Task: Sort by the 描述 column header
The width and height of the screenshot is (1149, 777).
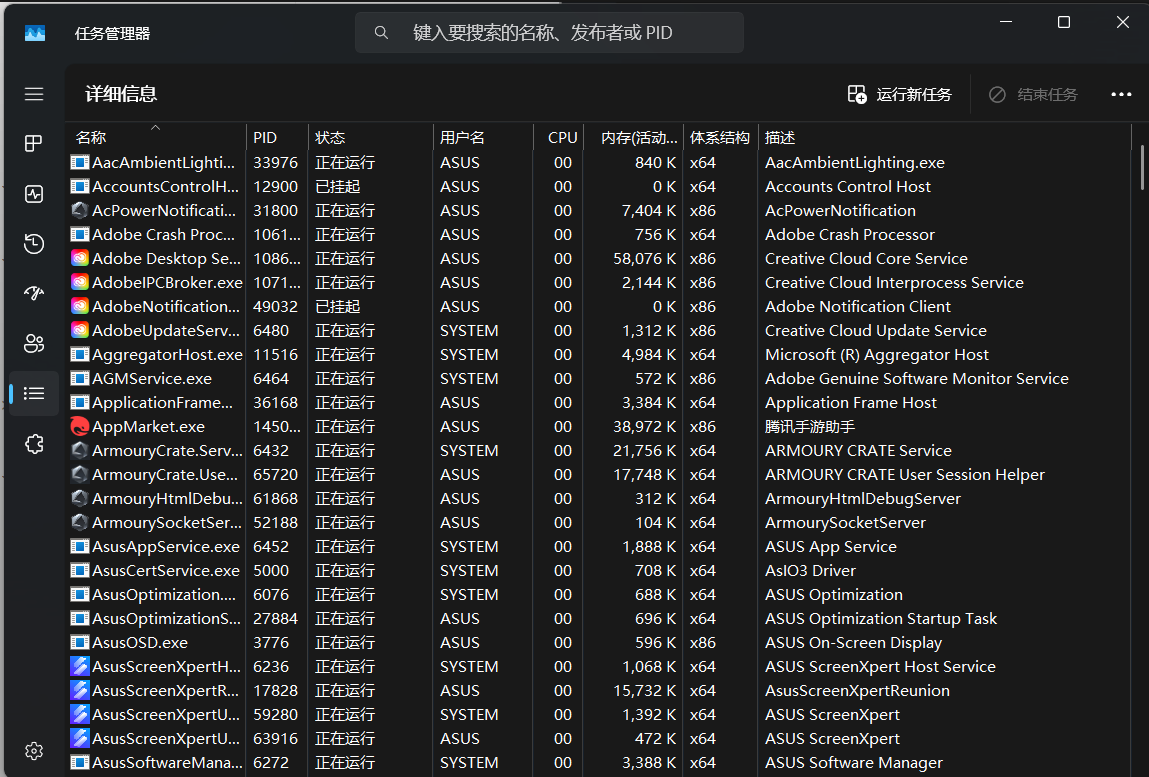Action: [x=945, y=137]
